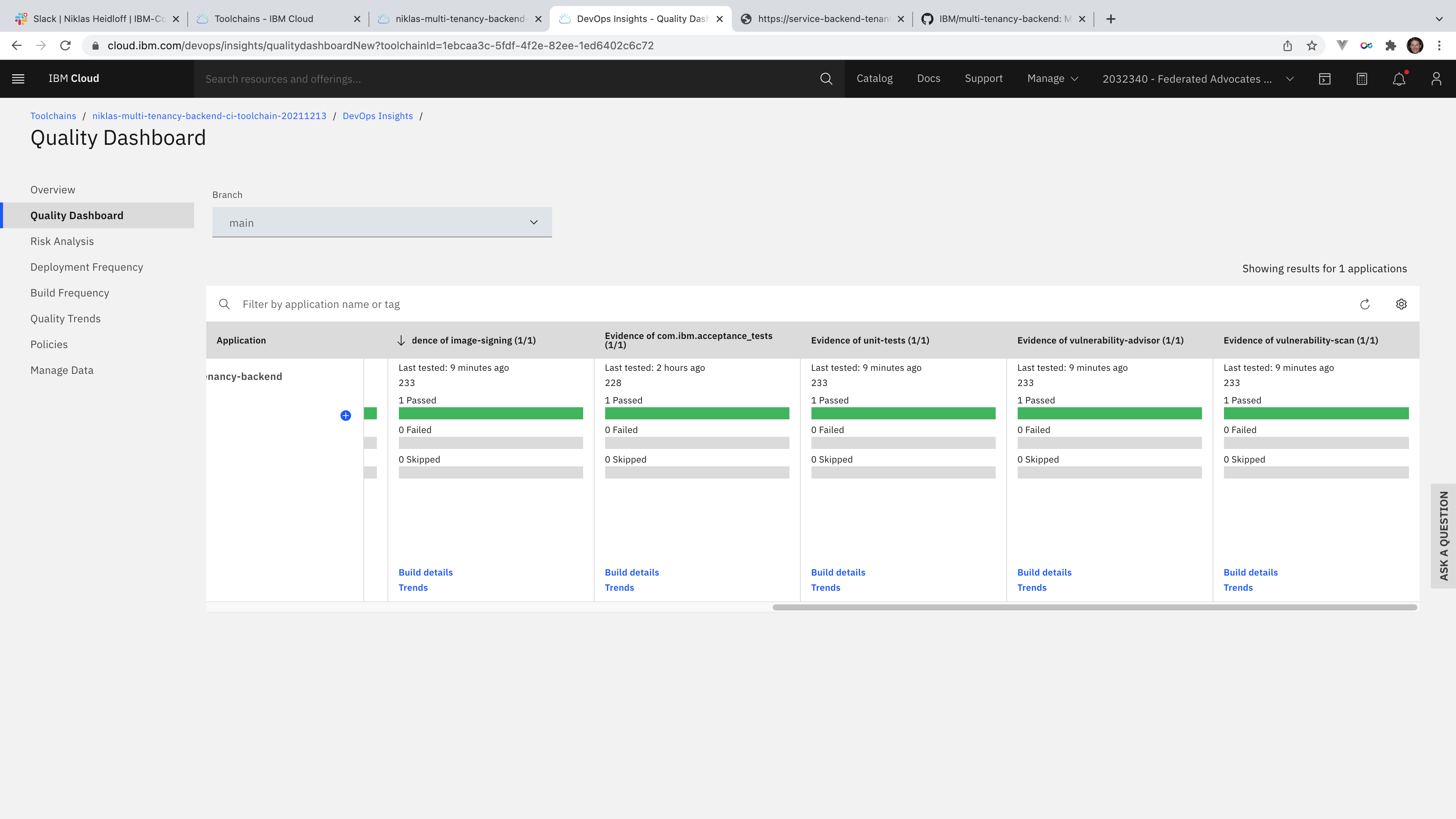Open the IBM Cloud Shell icon
Image resolution: width=1456 pixels, height=819 pixels.
point(1324,78)
